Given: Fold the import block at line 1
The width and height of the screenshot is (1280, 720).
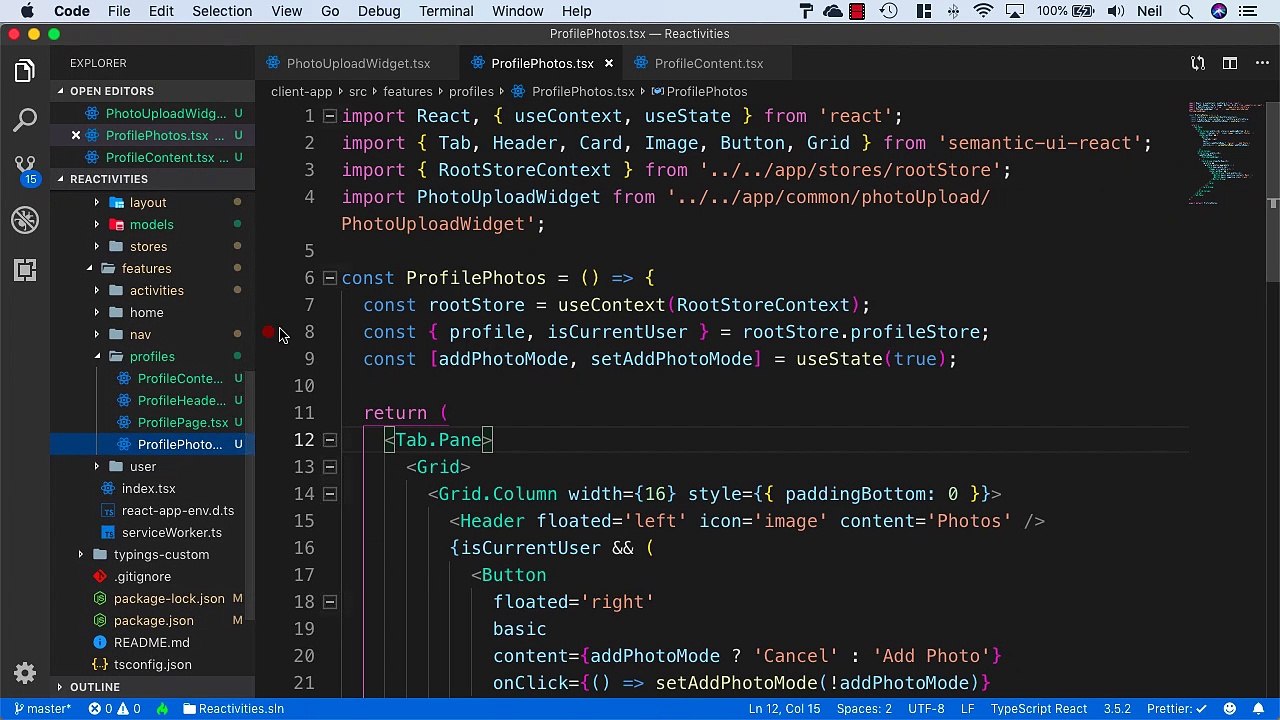Looking at the screenshot, I should 329,116.
